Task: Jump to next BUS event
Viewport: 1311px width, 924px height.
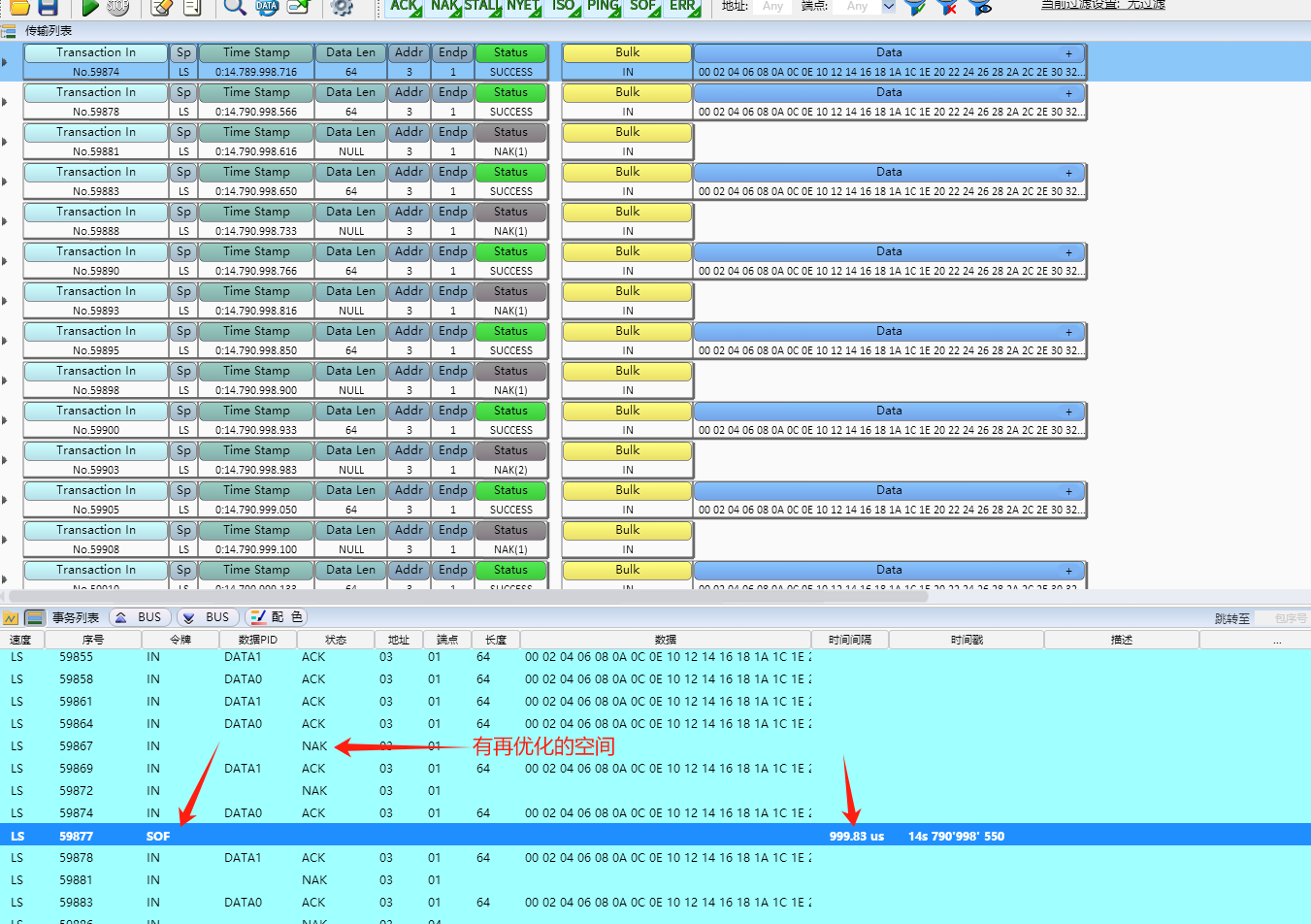Action: 209,617
